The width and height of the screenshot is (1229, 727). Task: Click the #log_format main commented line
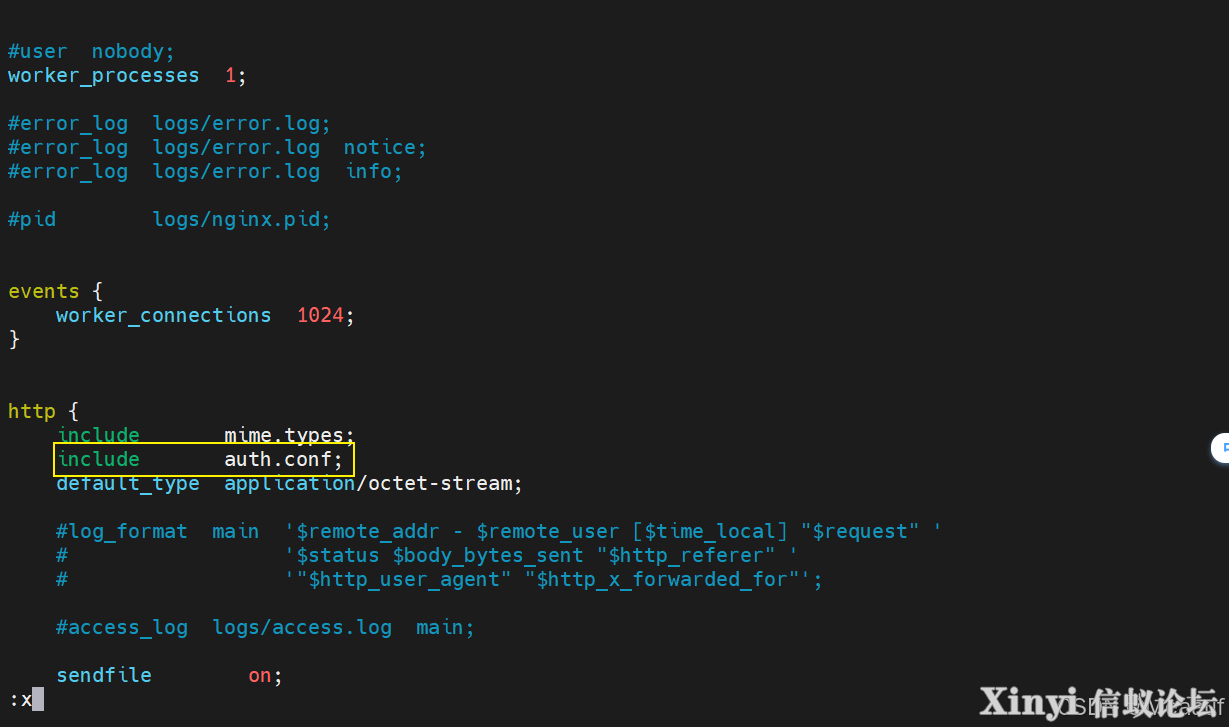pos(499,532)
